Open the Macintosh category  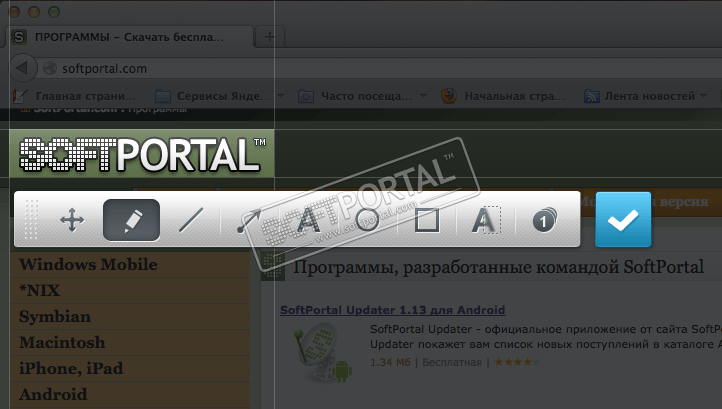pyautogui.click(x=130, y=342)
